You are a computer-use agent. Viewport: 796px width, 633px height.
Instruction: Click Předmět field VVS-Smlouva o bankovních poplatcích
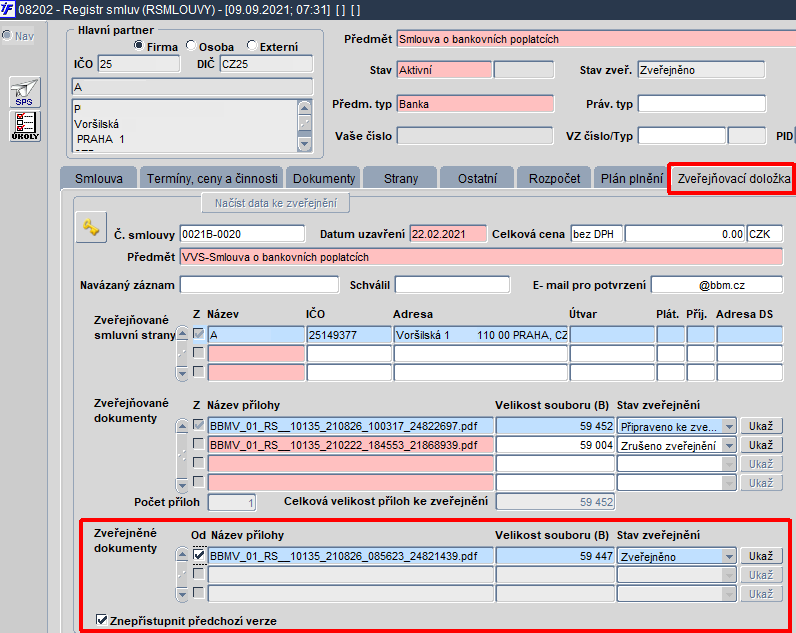pos(481,257)
